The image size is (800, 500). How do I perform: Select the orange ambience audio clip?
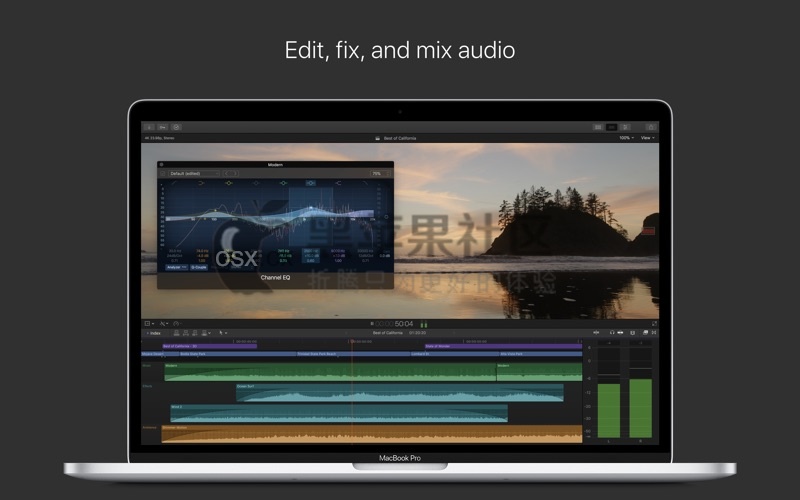pos(371,434)
